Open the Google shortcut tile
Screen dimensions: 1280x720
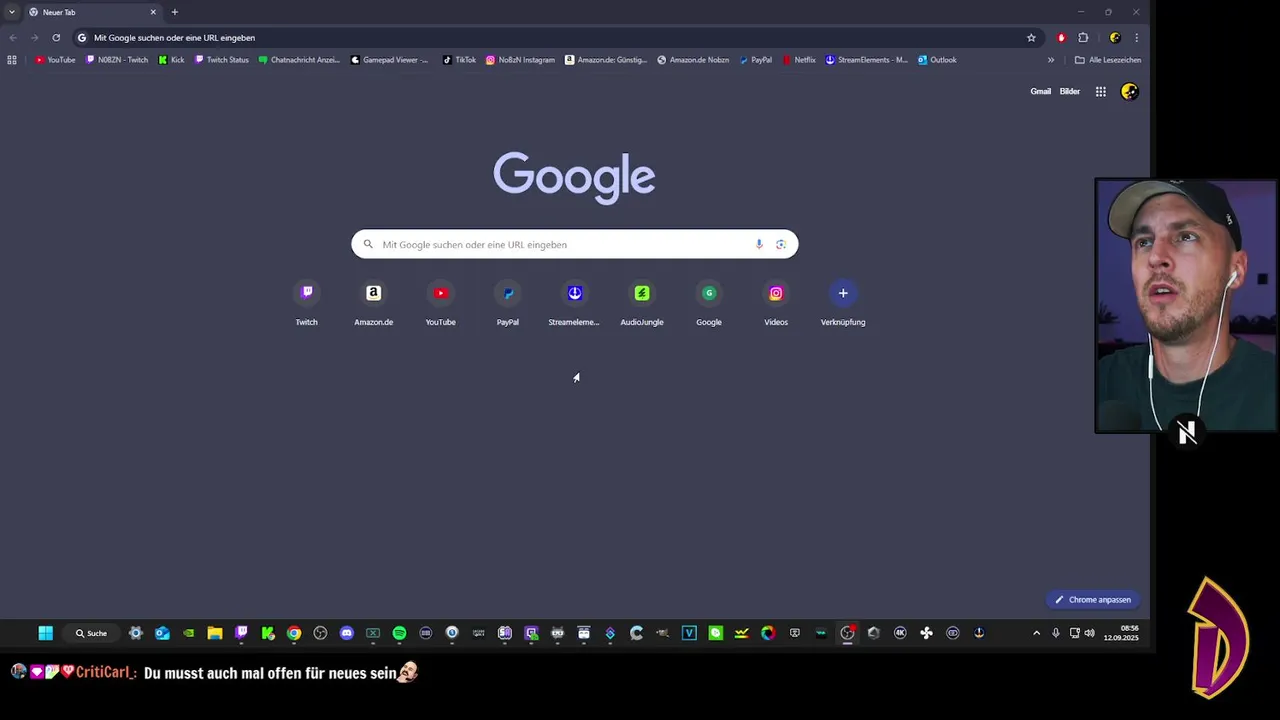(708, 304)
